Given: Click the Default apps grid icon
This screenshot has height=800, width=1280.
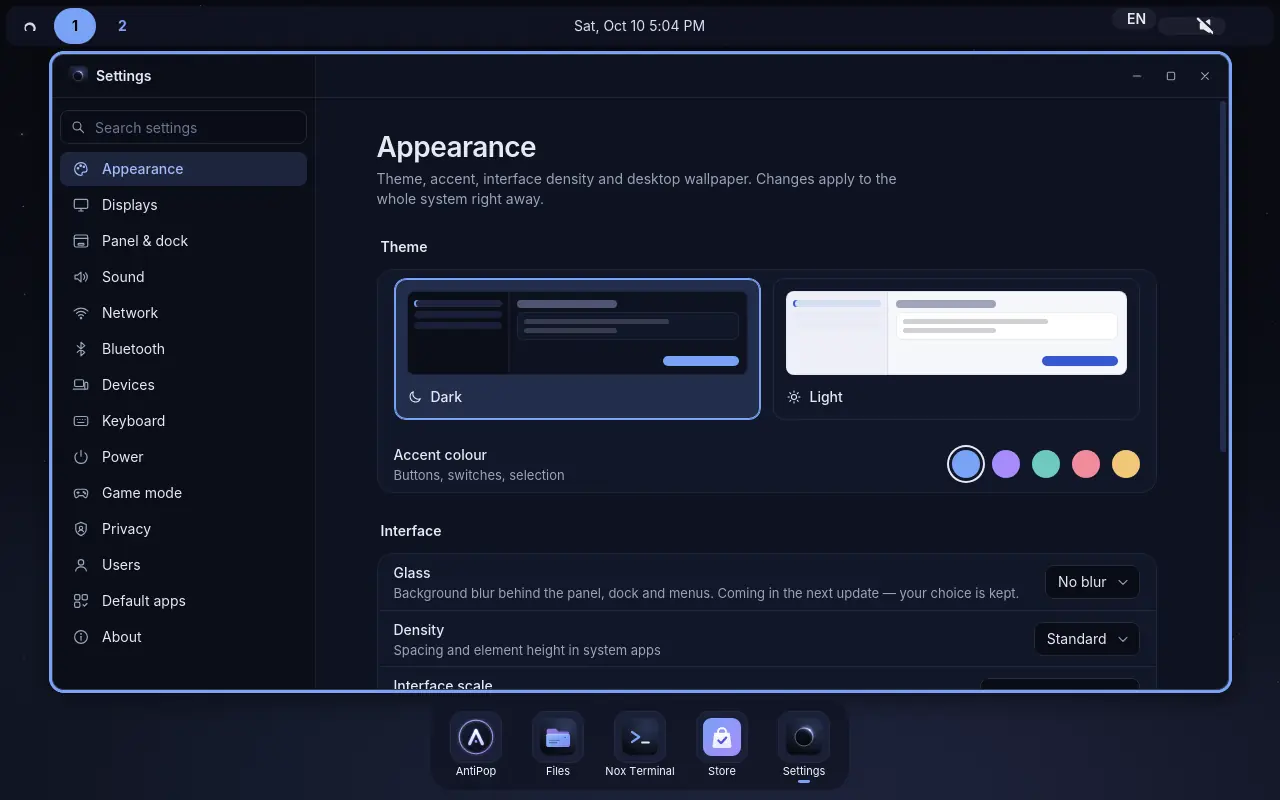Looking at the screenshot, I should pyautogui.click(x=81, y=601).
